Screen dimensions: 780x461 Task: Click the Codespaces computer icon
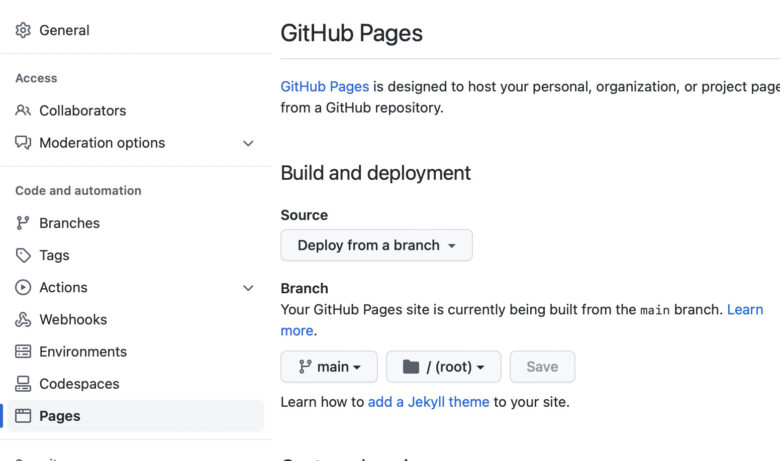(23, 383)
